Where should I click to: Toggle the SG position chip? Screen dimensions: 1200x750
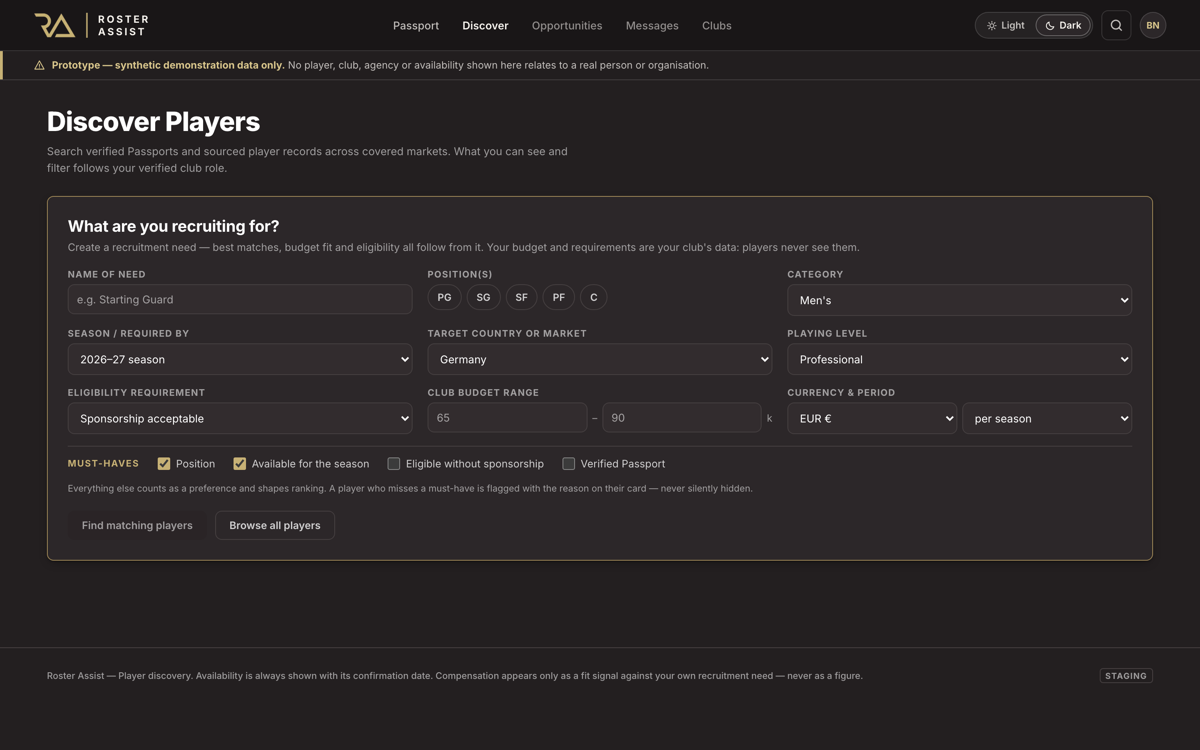click(483, 297)
